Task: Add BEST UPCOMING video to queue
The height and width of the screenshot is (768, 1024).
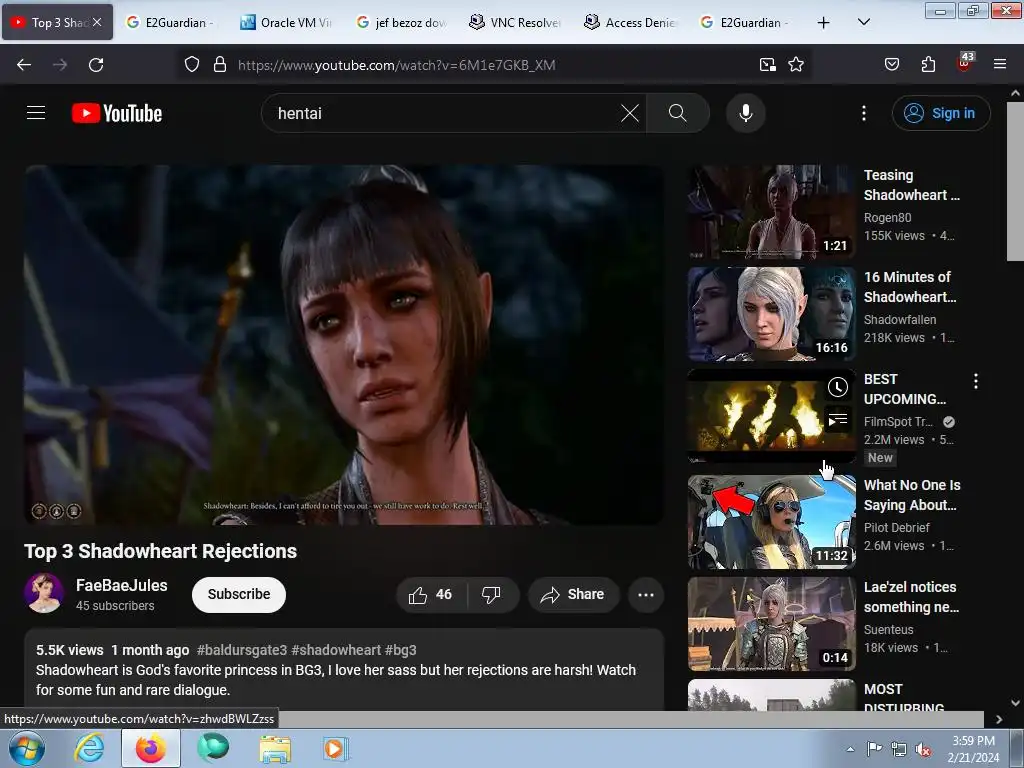Action: [x=837, y=420]
